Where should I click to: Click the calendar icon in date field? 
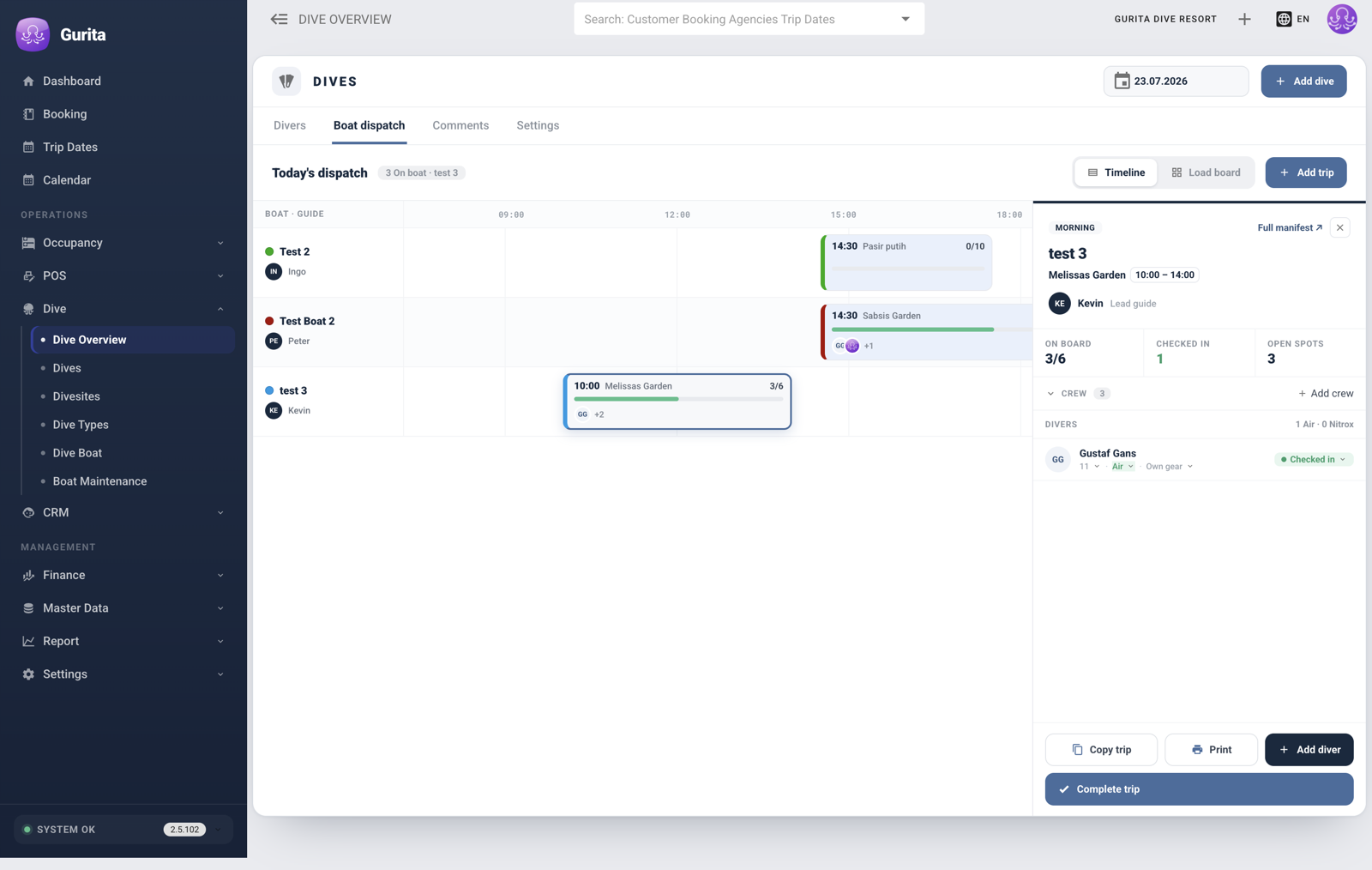click(x=1122, y=81)
